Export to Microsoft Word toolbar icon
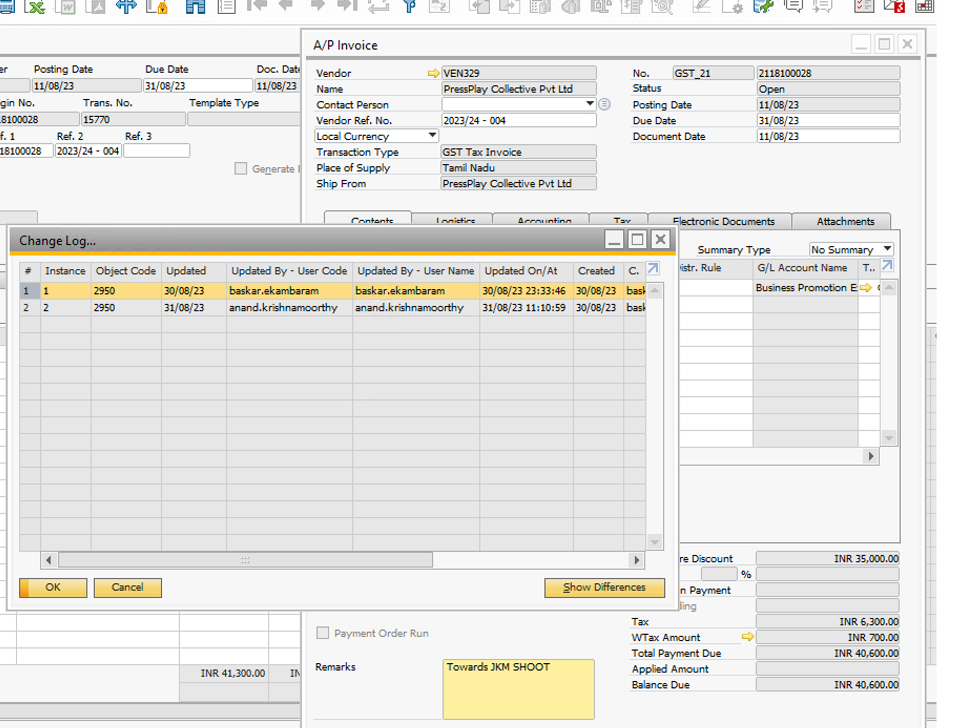956x728 pixels. click(66, 7)
